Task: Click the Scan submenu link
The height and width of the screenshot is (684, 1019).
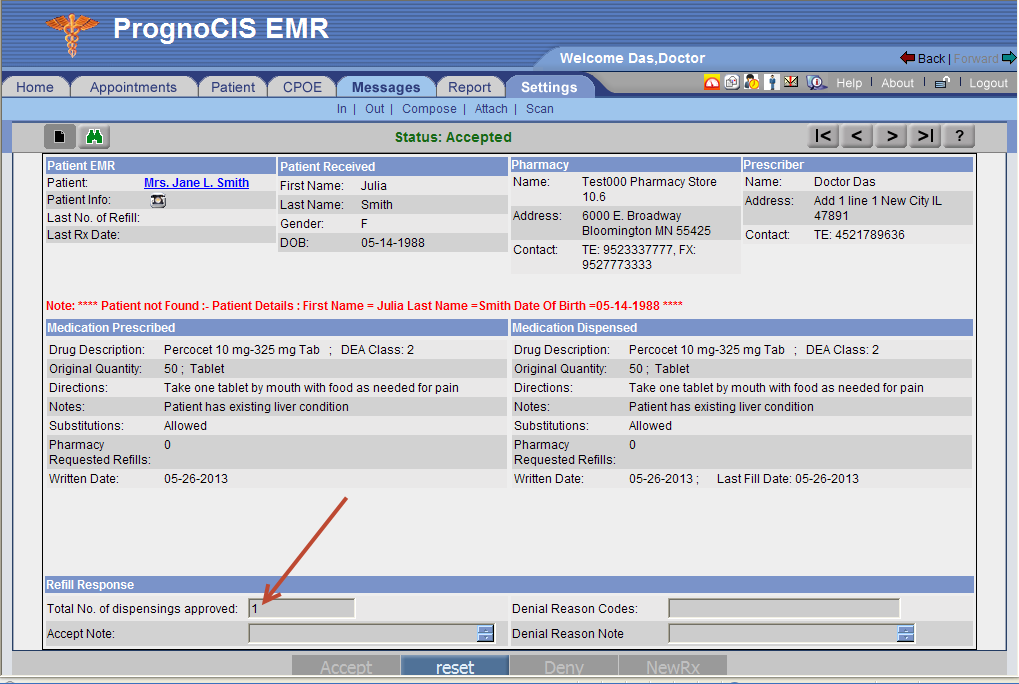Action: click(x=539, y=108)
